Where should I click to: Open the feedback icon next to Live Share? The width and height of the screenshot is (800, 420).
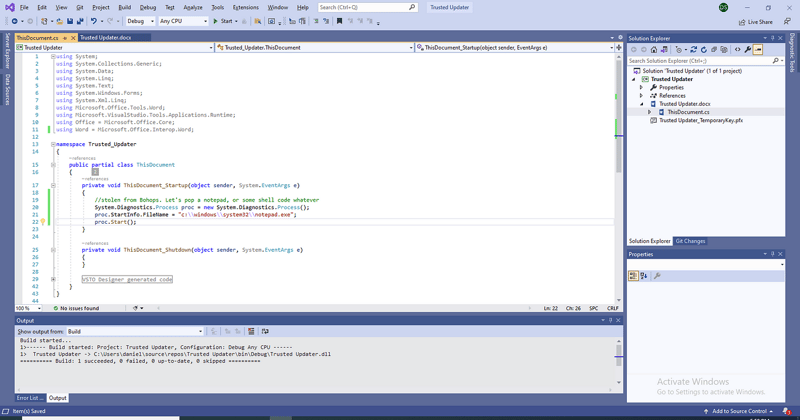[x=787, y=21]
